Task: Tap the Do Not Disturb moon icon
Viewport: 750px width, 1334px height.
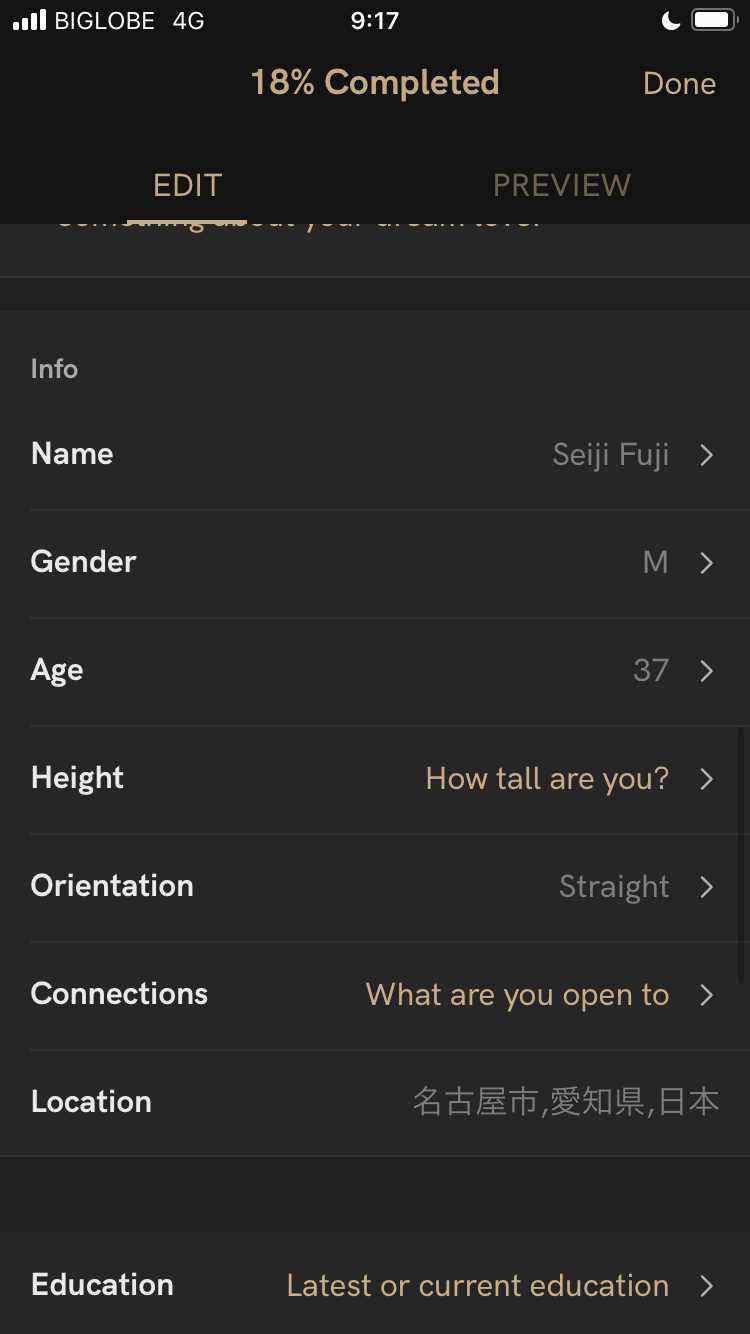Action: [671, 21]
